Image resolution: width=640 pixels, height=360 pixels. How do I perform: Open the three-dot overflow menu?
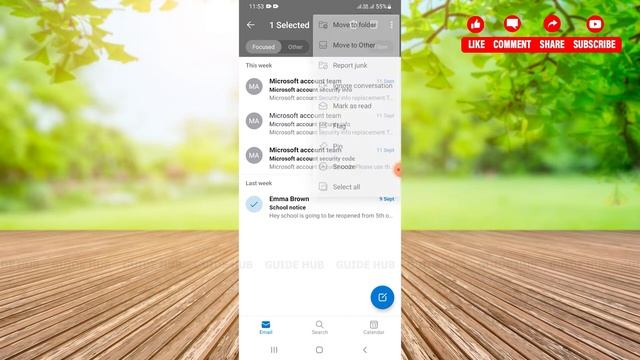pos(391,25)
